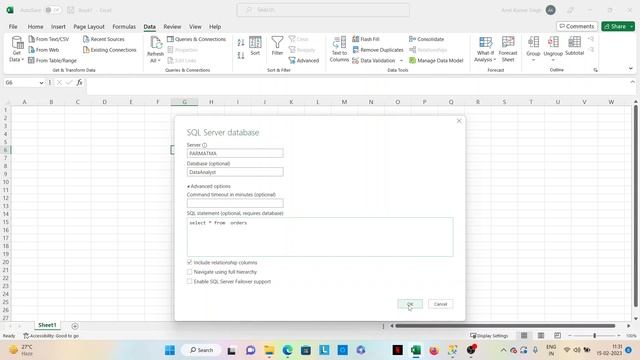Open the Name Box dropdown
The image size is (640, 360).
coord(41,83)
